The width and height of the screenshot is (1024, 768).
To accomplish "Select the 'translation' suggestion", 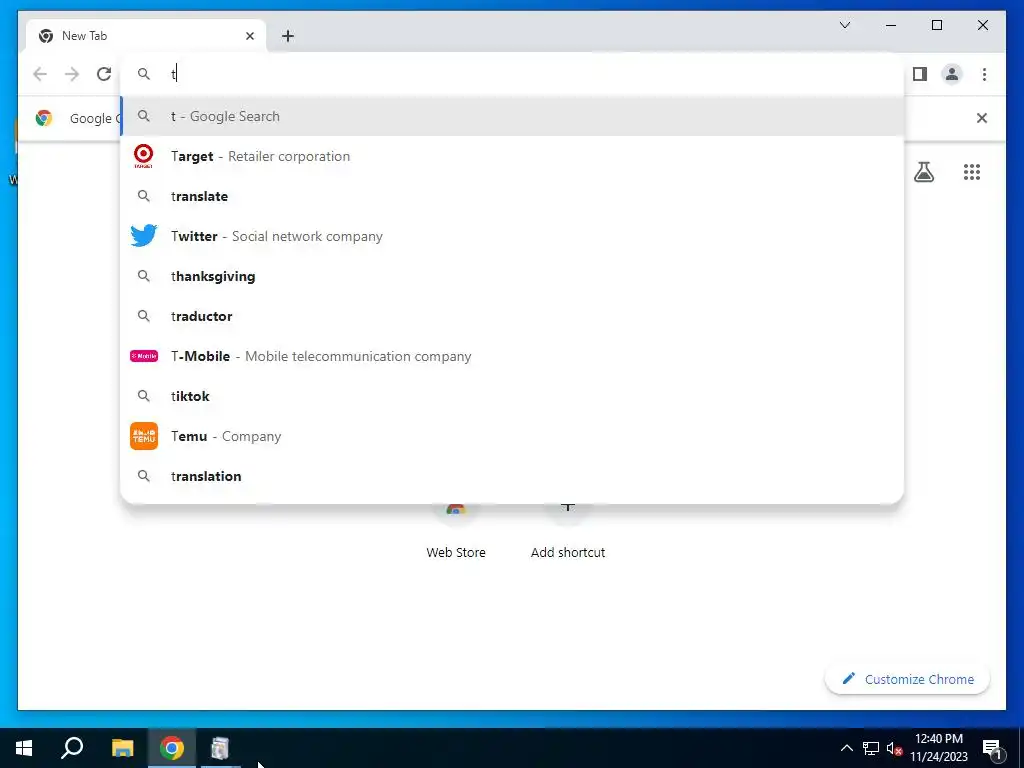I will pos(513,476).
